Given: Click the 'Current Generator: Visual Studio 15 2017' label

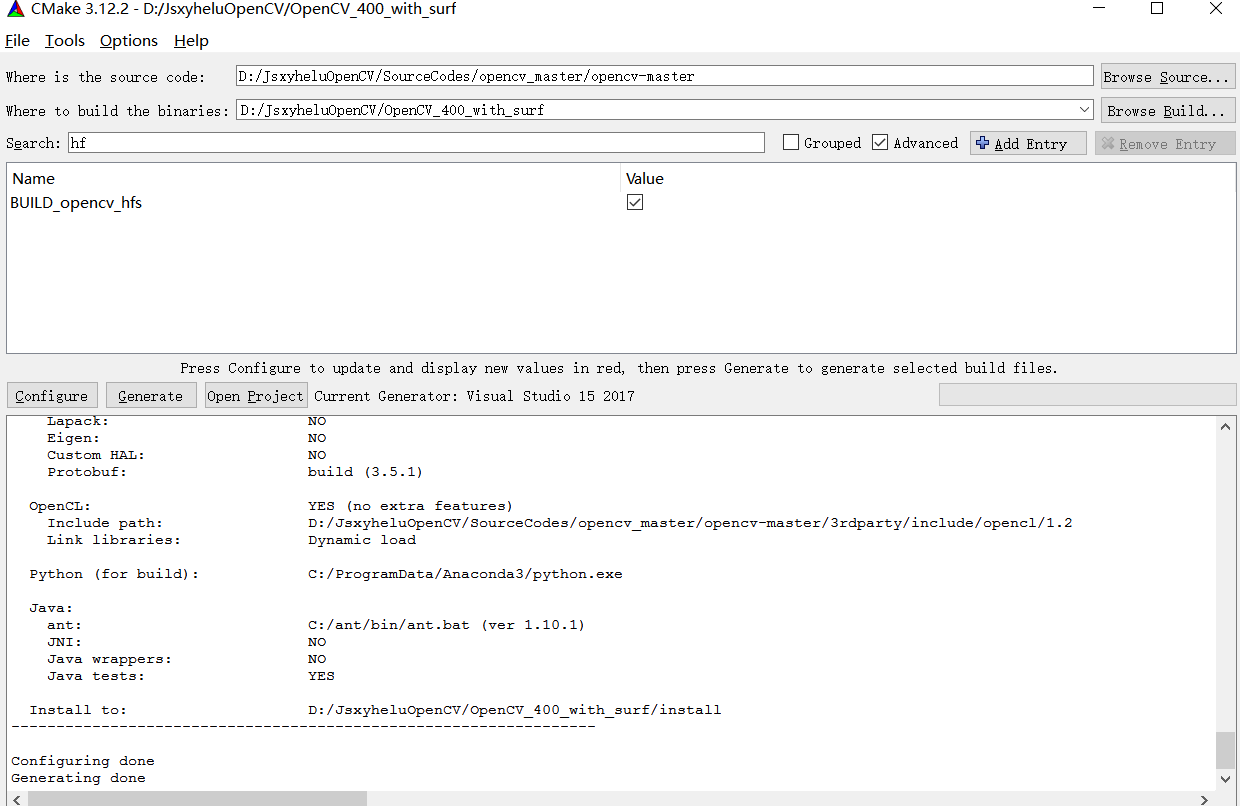Looking at the screenshot, I should point(474,396).
